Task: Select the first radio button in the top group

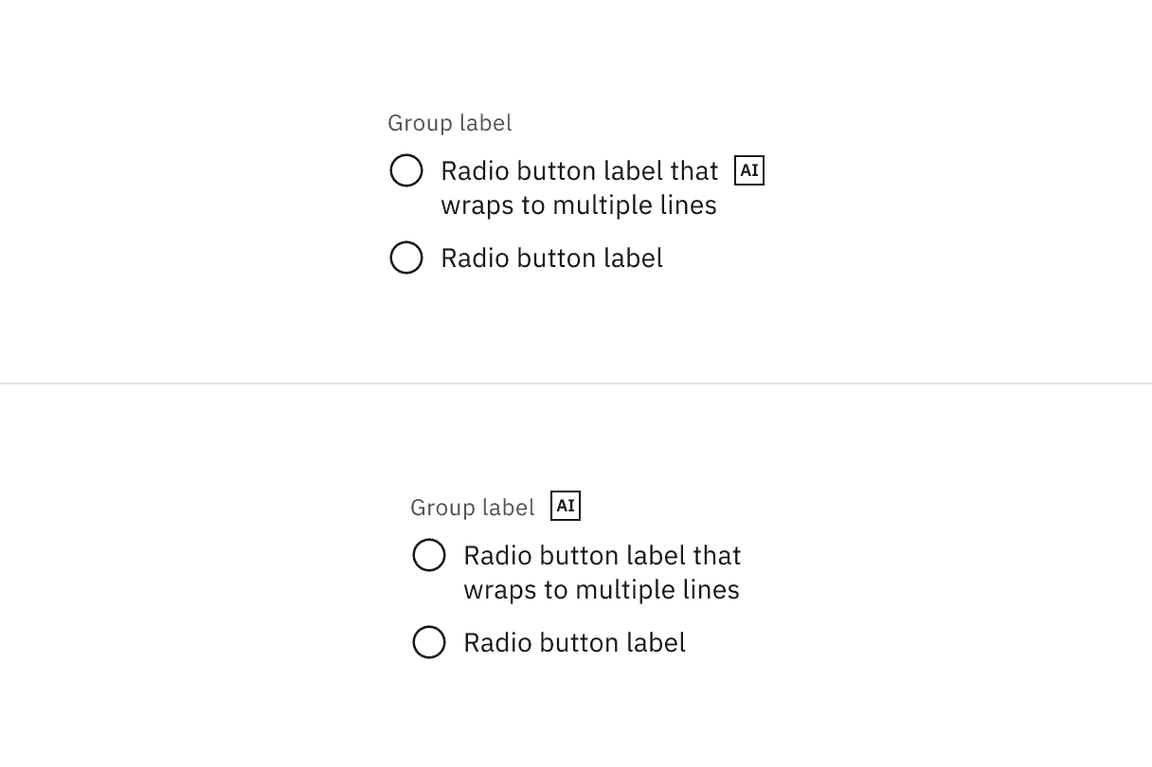Action: pos(406,170)
